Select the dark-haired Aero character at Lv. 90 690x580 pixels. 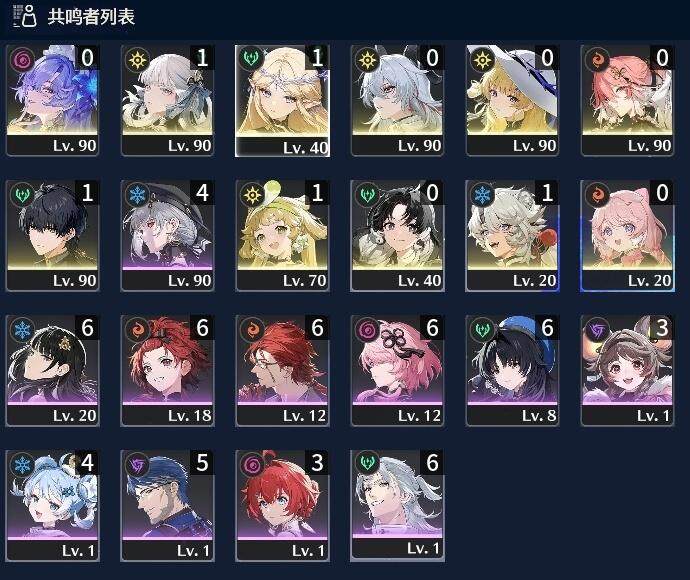pos(52,235)
